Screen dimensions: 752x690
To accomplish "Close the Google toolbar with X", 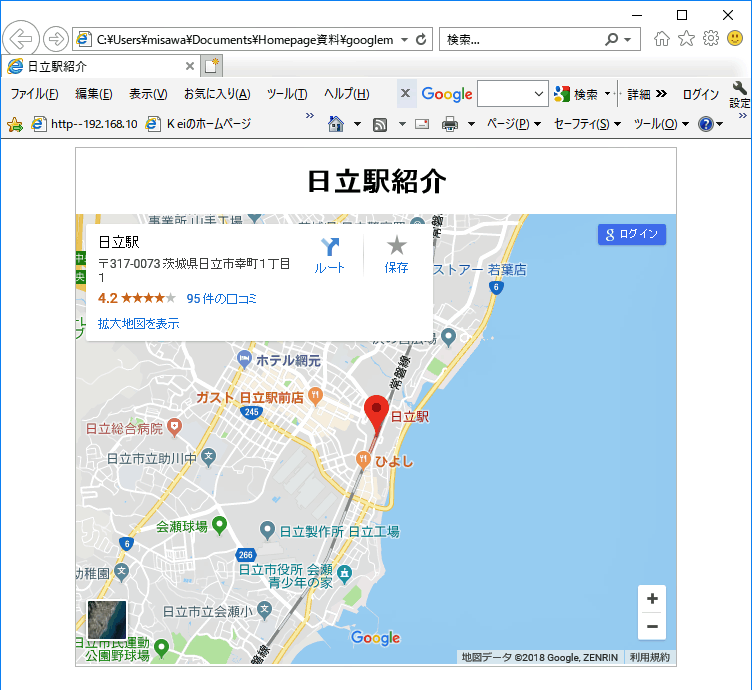I will (405, 93).
